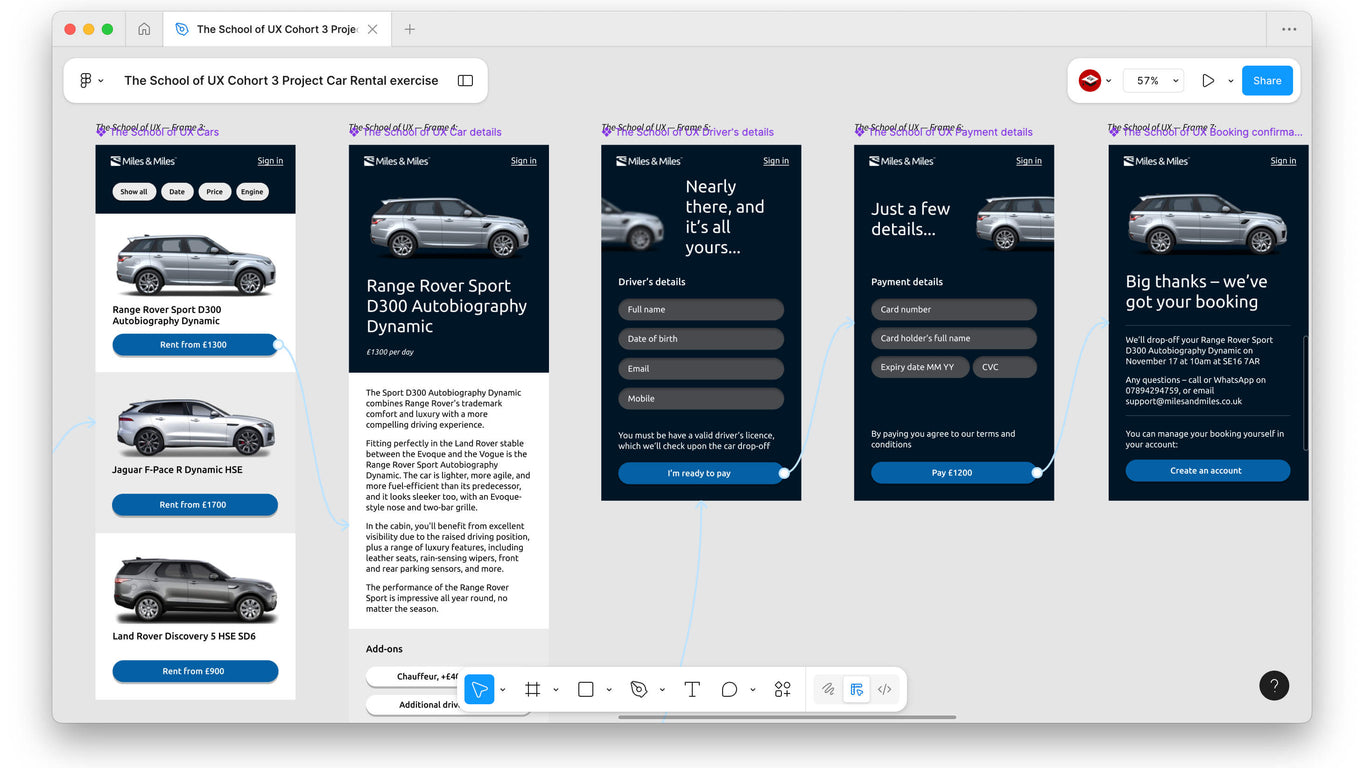Open the present options chevron beside Play
The image size is (1364, 768).
point(1230,81)
